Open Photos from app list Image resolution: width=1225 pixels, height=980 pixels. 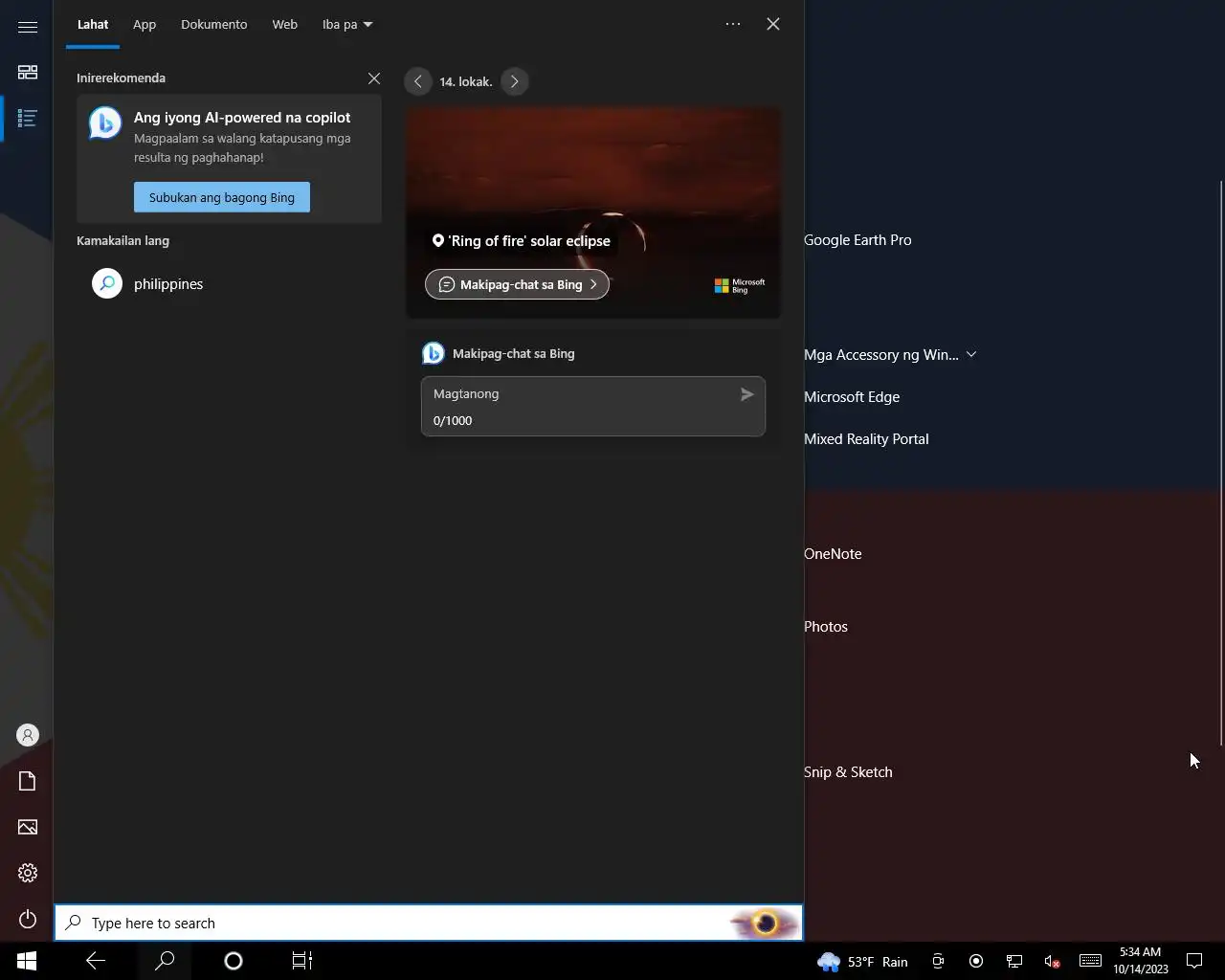tap(826, 627)
